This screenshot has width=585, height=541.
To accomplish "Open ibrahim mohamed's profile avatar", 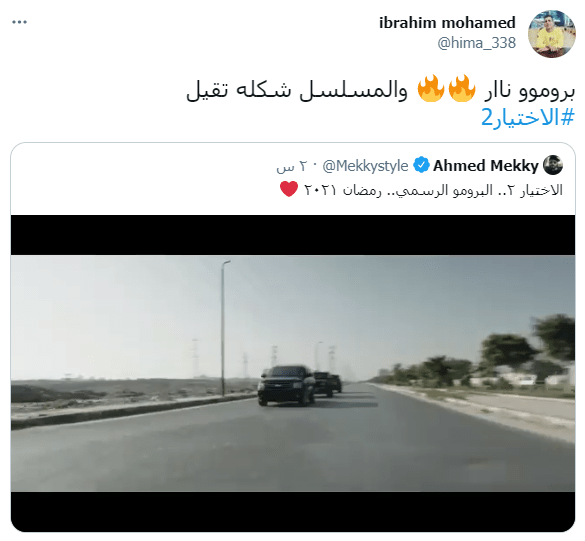I will [x=552, y=34].
